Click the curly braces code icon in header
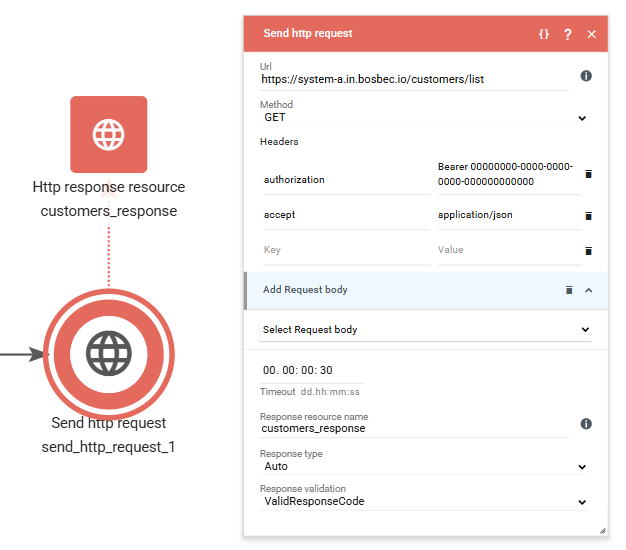 544,34
